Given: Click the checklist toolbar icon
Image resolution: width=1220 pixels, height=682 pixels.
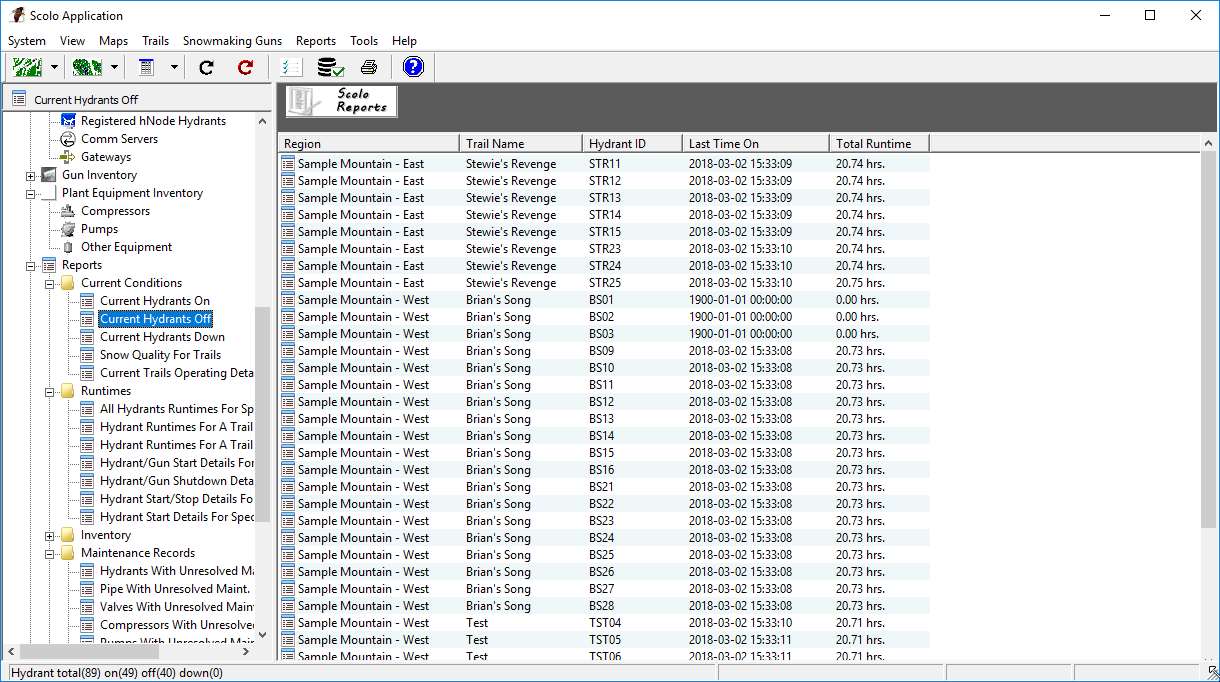Looking at the screenshot, I should point(291,67).
